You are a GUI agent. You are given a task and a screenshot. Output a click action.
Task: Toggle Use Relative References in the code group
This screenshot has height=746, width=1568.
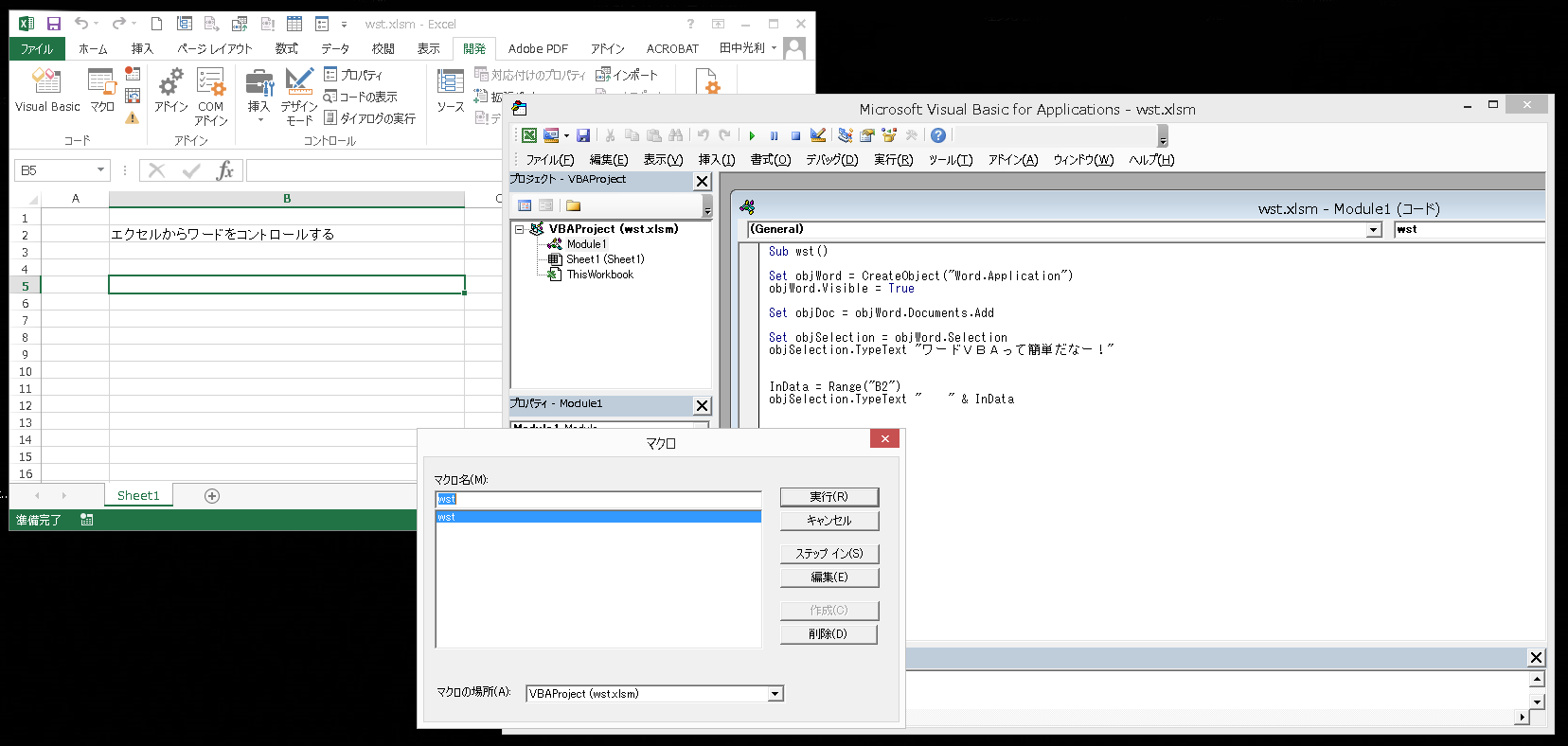click(133, 96)
